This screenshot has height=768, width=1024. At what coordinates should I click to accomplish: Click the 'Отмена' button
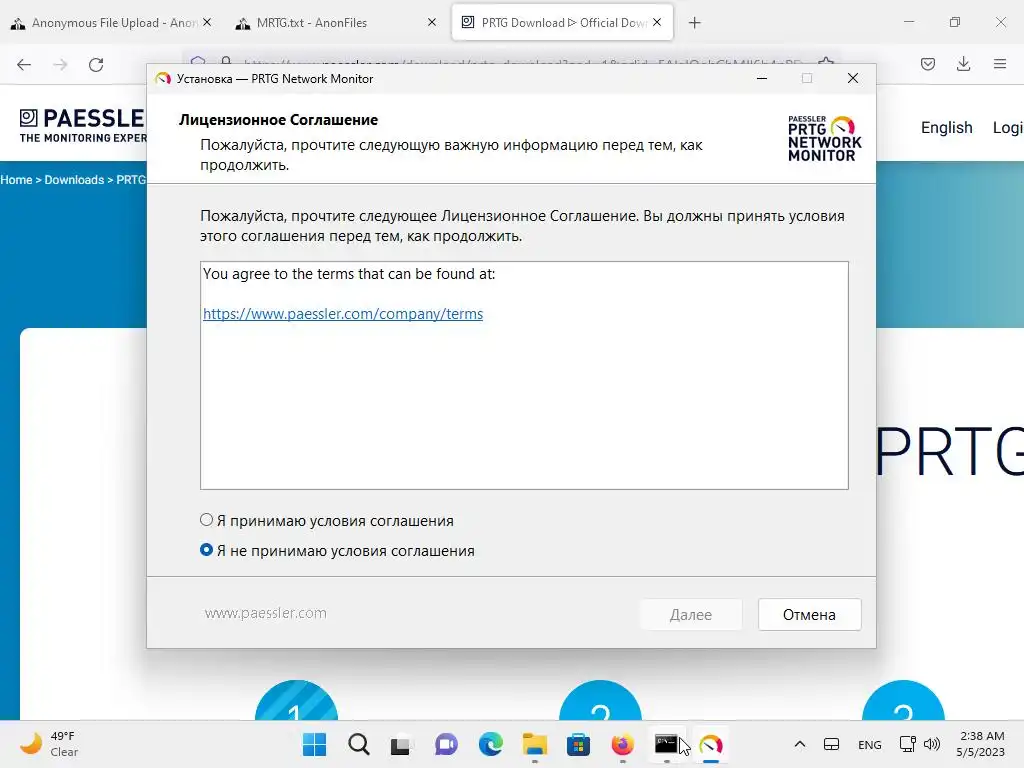click(809, 615)
